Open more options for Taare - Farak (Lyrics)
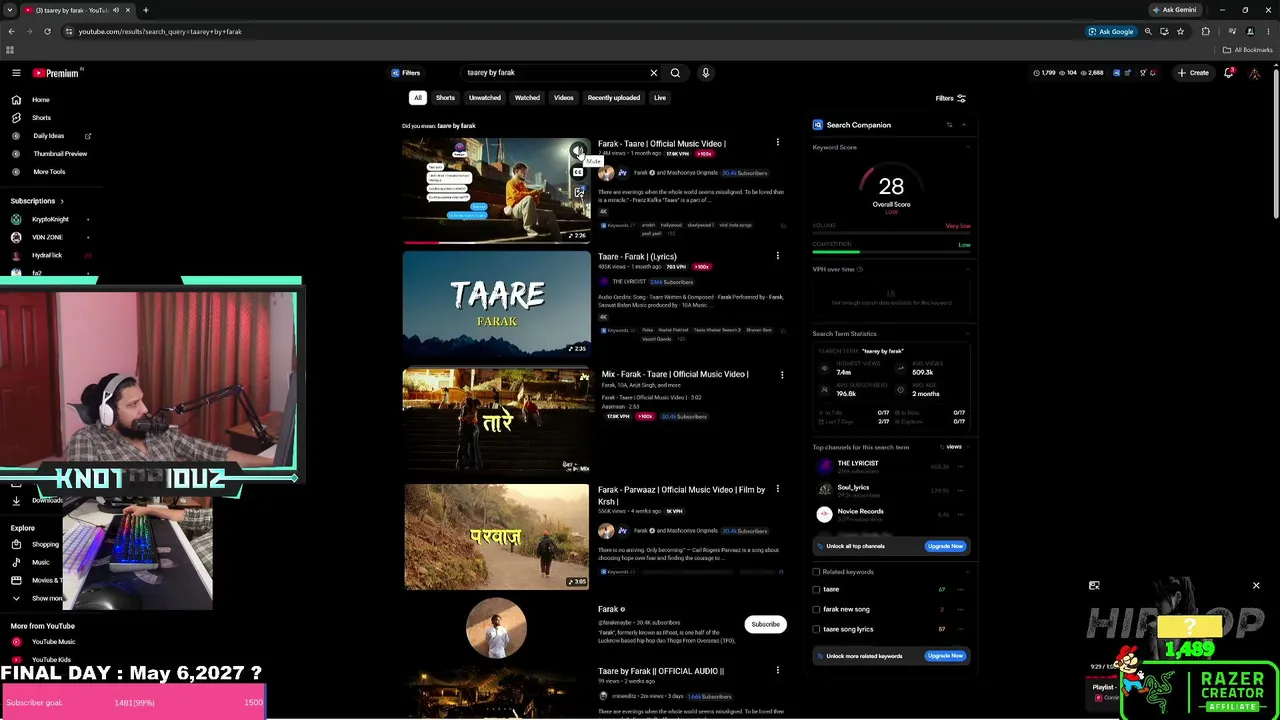The image size is (1280, 720). click(x=777, y=256)
